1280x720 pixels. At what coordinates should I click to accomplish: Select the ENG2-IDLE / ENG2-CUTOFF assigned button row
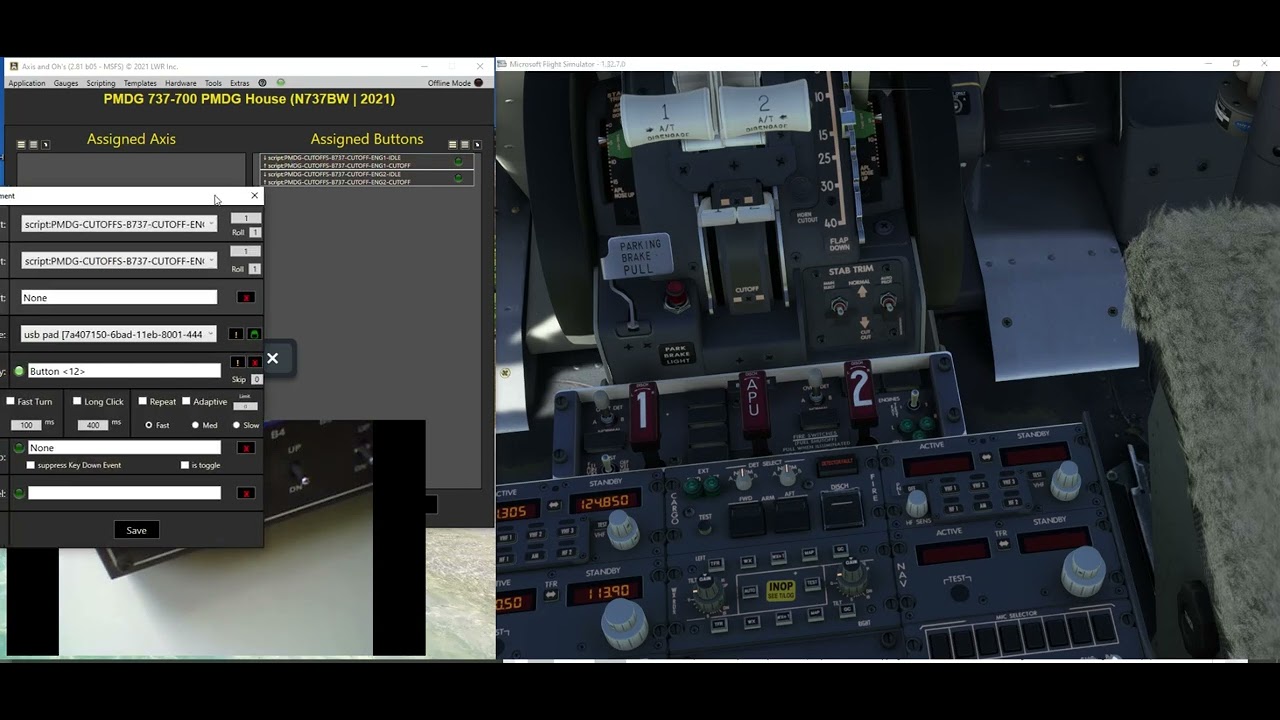pos(366,178)
